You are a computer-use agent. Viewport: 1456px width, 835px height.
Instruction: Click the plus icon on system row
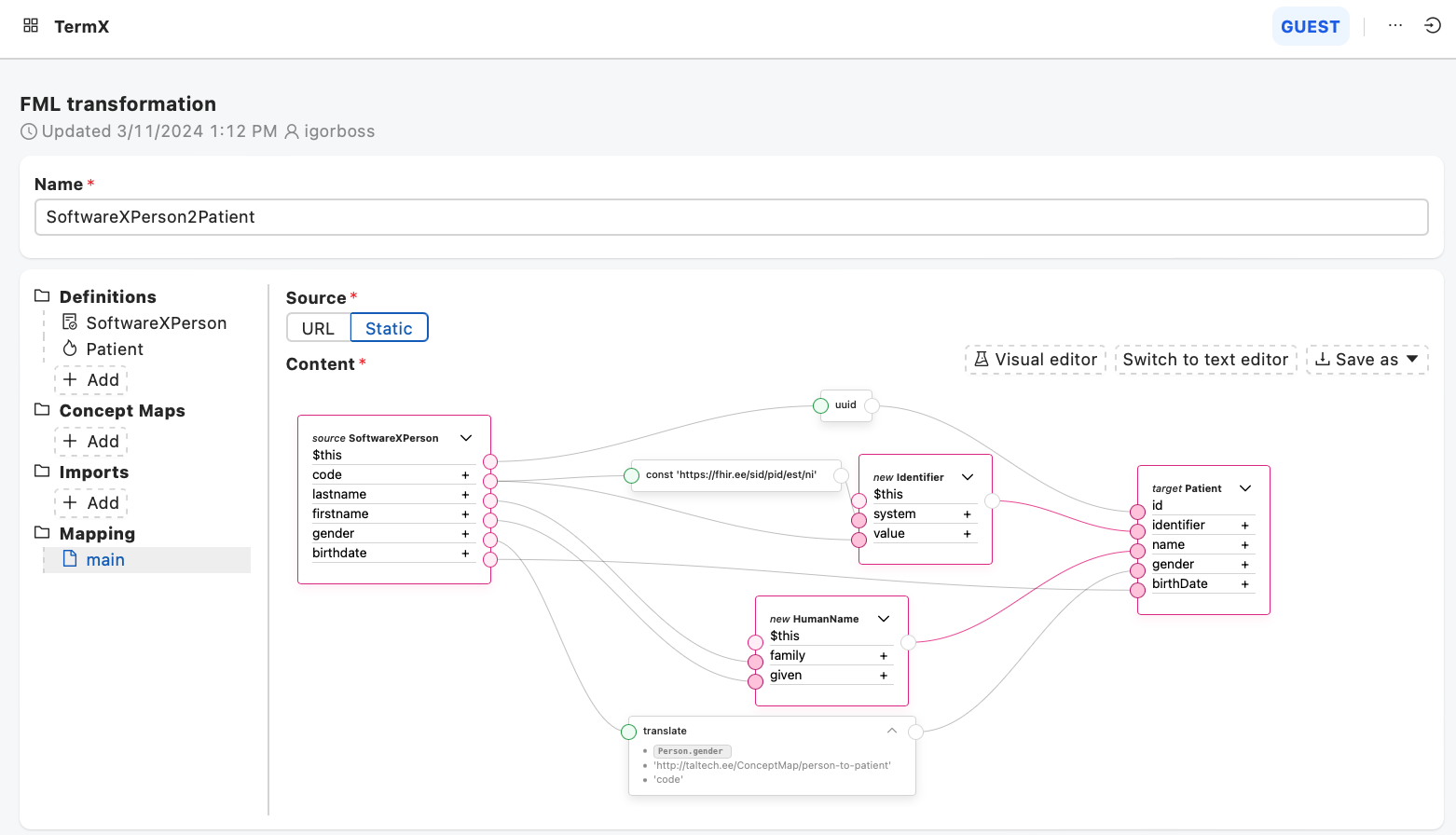pyautogui.click(x=967, y=514)
